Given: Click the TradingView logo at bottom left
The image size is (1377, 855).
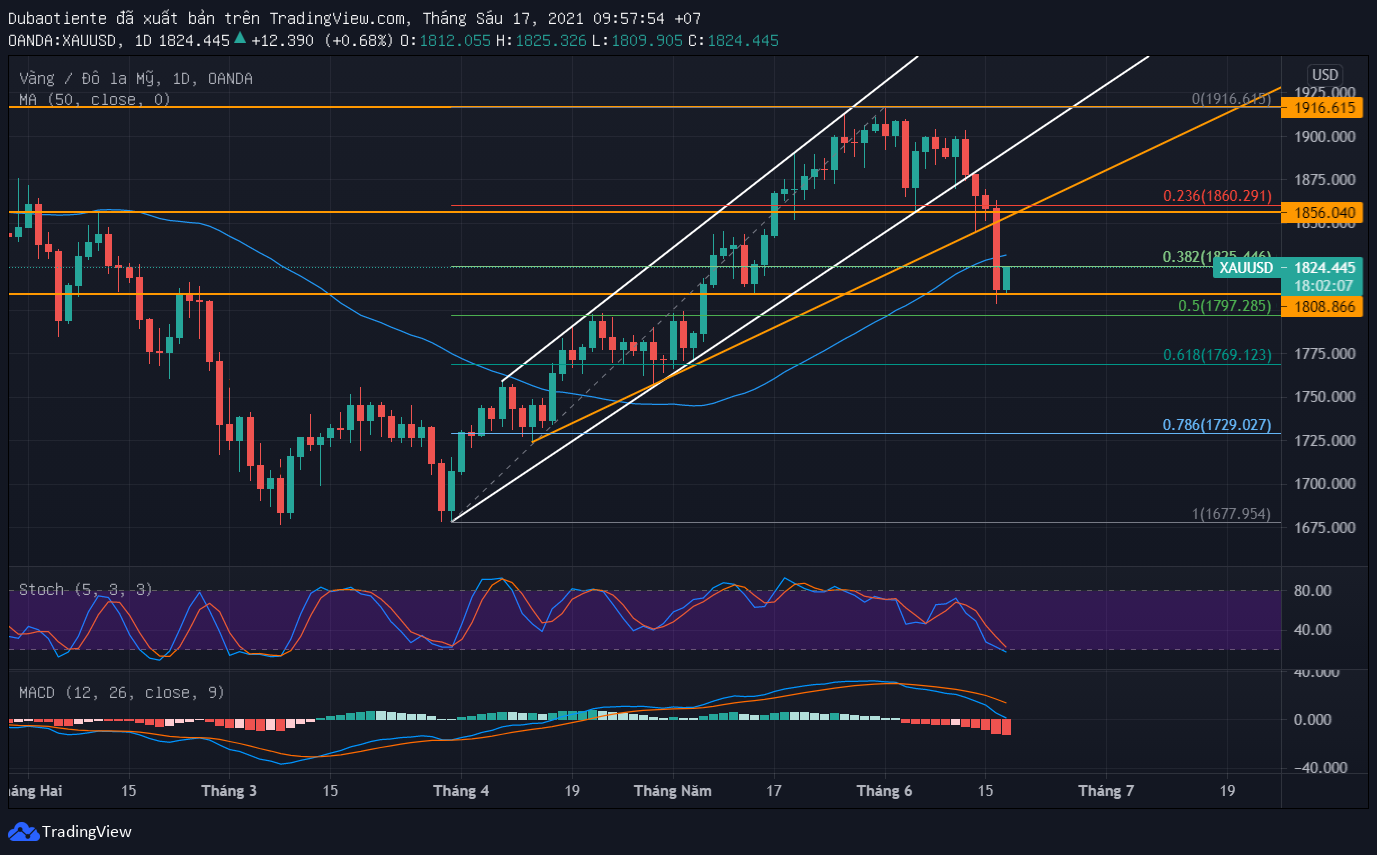Looking at the screenshot, I should (70, 831).
